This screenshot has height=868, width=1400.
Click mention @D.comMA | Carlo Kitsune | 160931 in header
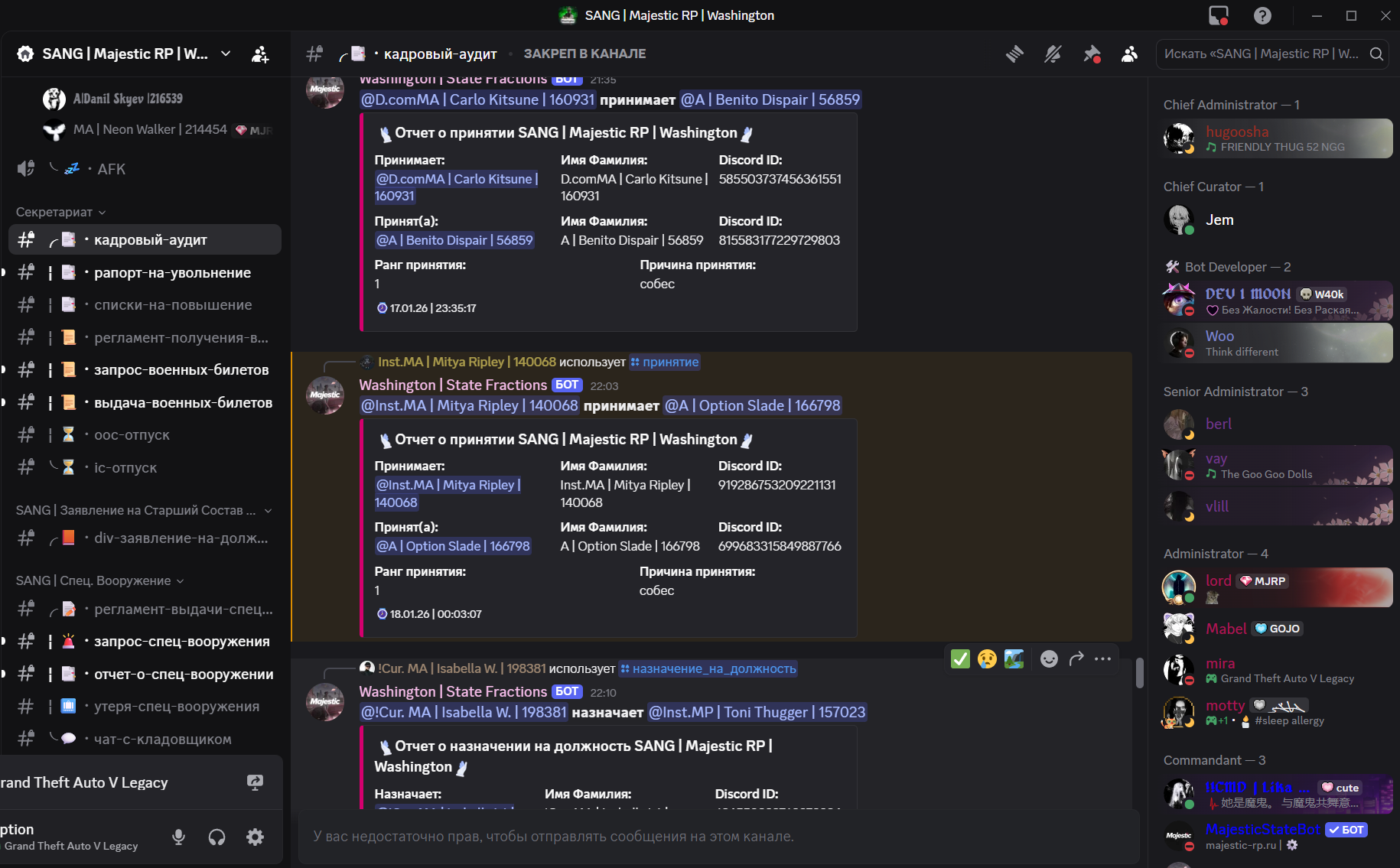(477, 99)
